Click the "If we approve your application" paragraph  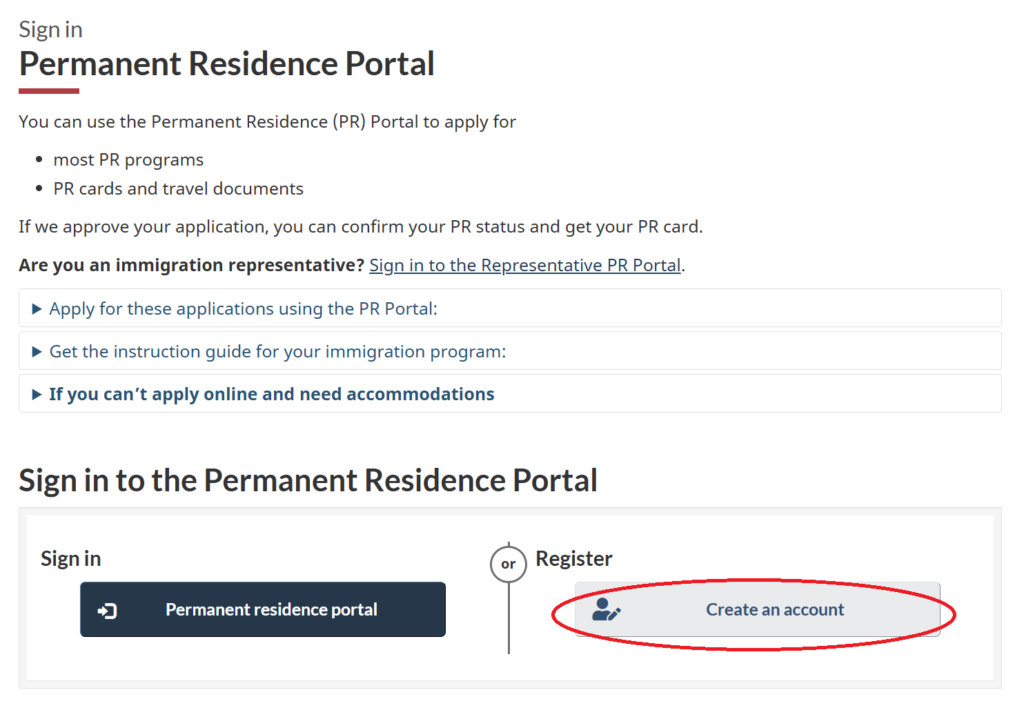point(360,227)
